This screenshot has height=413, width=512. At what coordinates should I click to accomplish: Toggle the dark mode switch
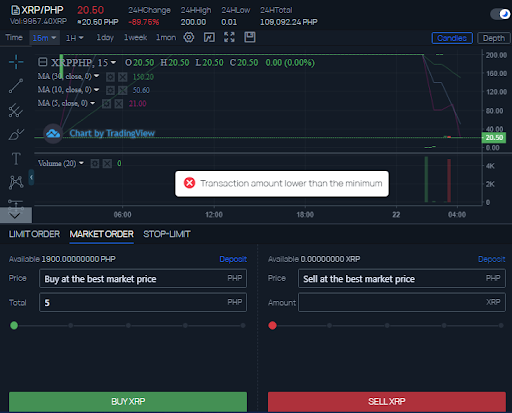click(501, 14)
